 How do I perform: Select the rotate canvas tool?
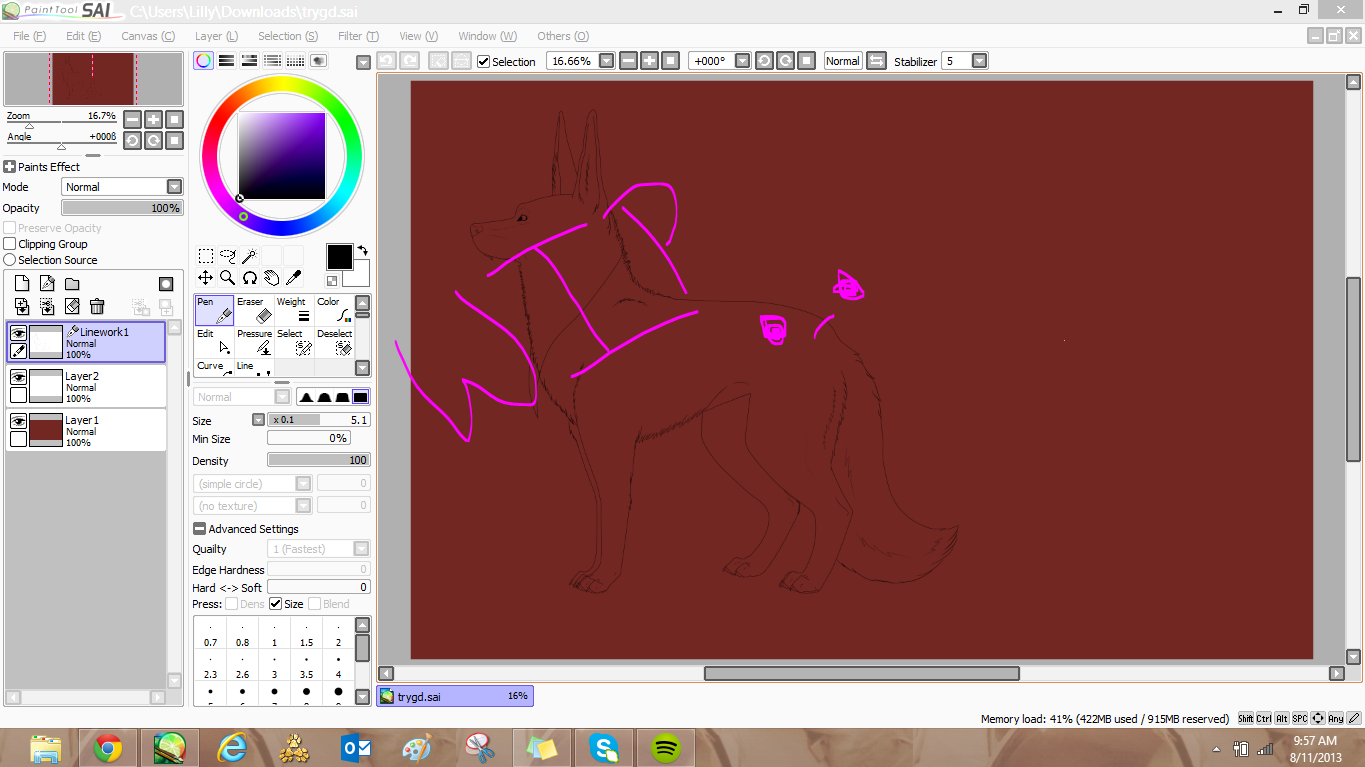pos(250,277)
